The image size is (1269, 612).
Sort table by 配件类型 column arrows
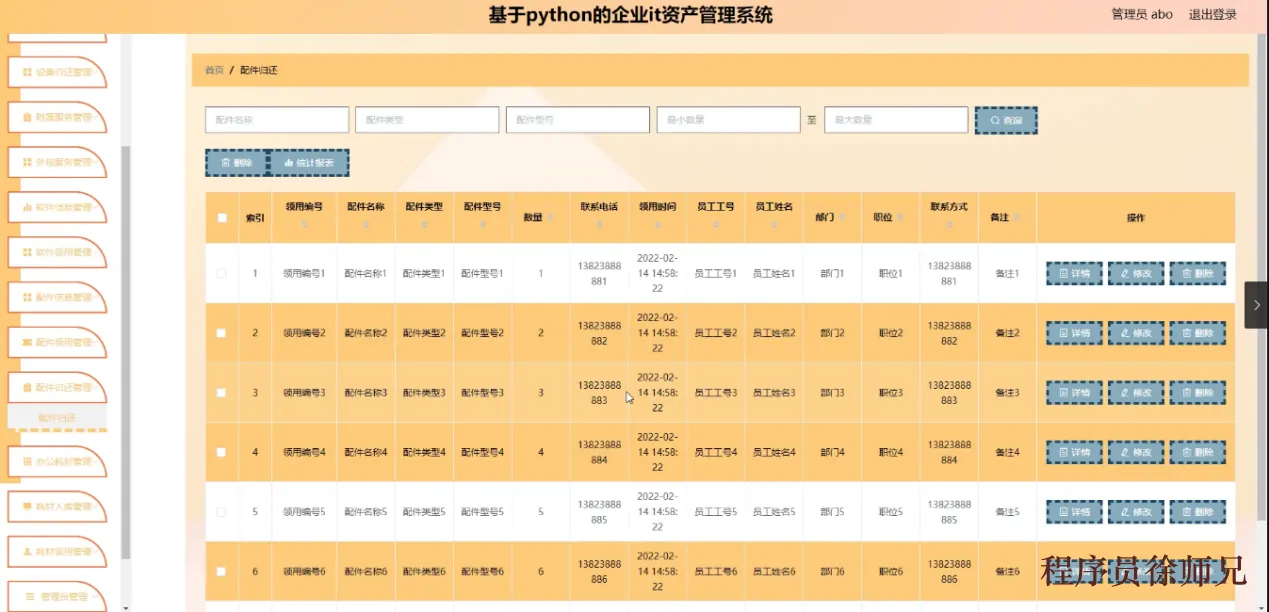pyautogui.click(x=424, y=226)
